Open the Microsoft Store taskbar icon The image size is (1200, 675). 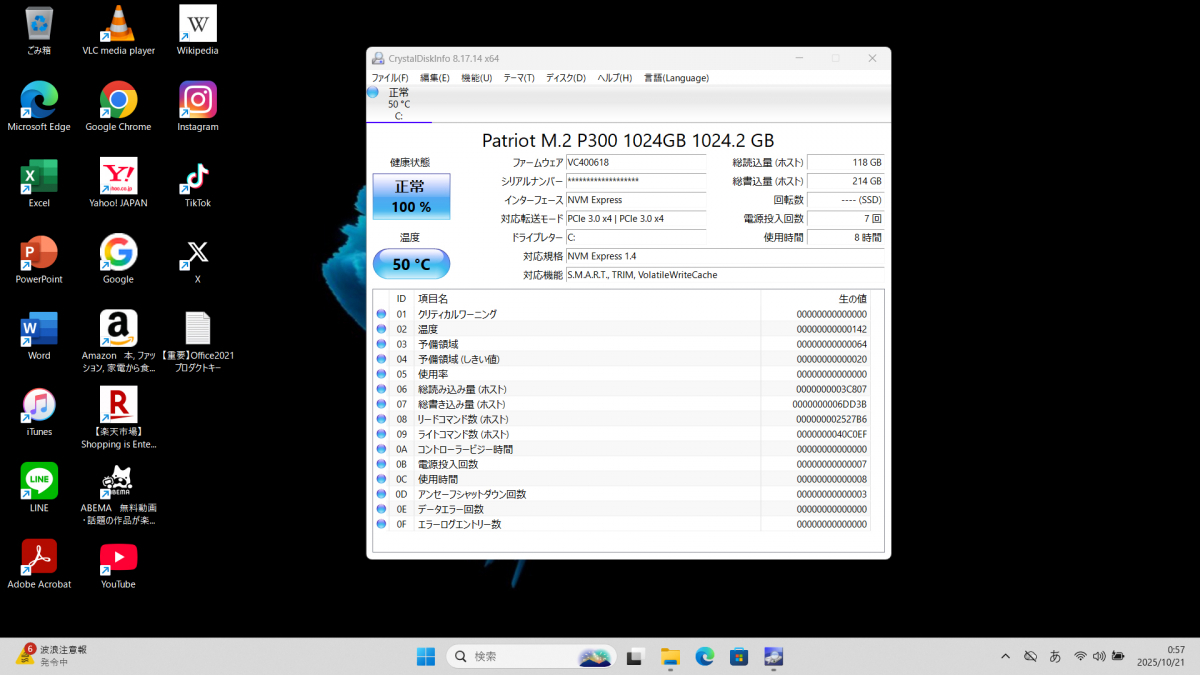coord(739,657)
